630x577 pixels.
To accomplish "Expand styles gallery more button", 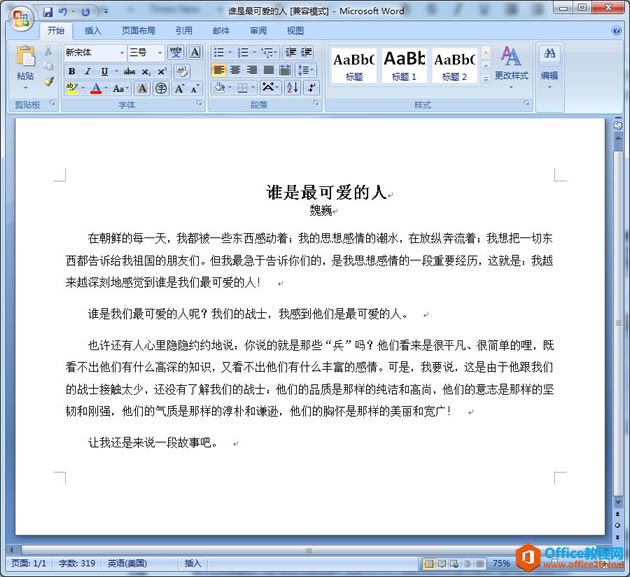I will coord(486,79).
